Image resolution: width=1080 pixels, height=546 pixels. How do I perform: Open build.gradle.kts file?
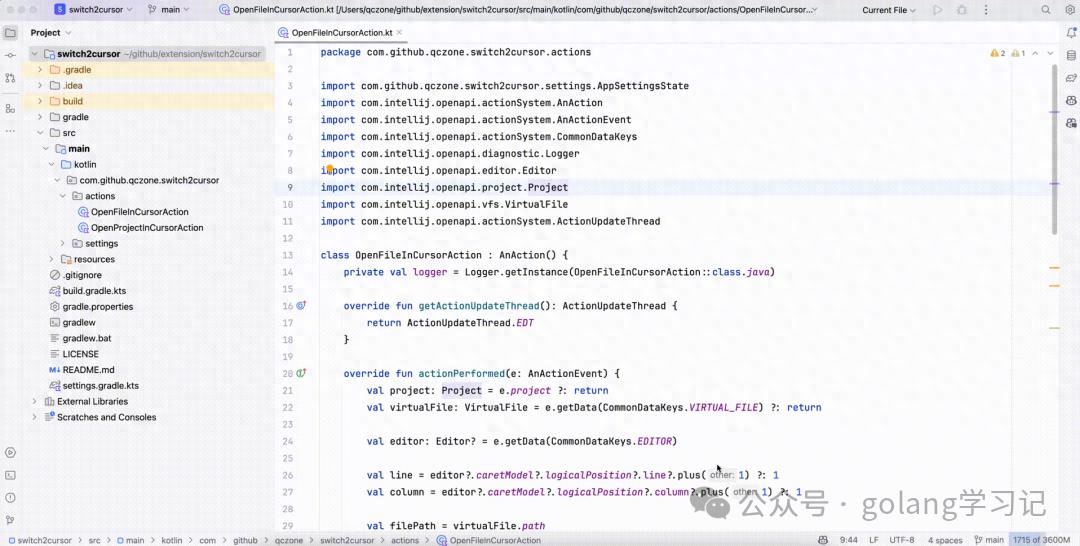pyautogui.click(x=94, y=291)
